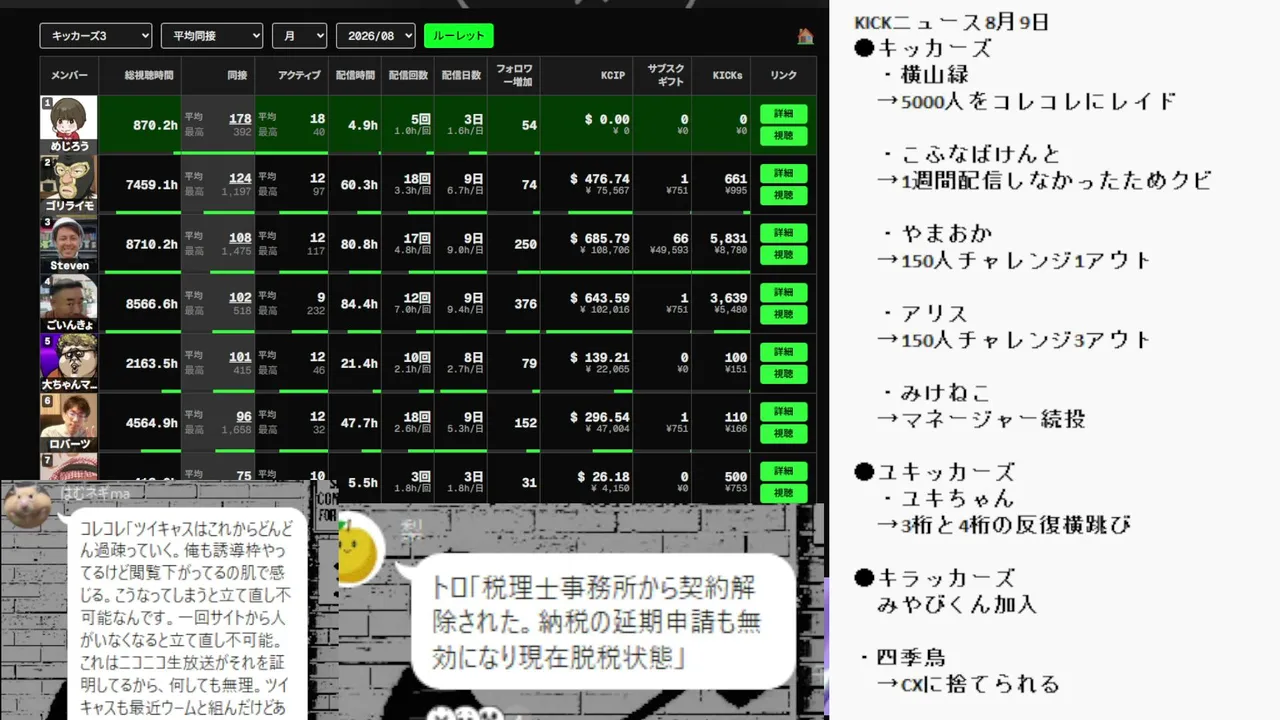This screenshot has height=720, width=1280.
Task: Open the 月 period dropdown
Action: [x=300, y=36]
